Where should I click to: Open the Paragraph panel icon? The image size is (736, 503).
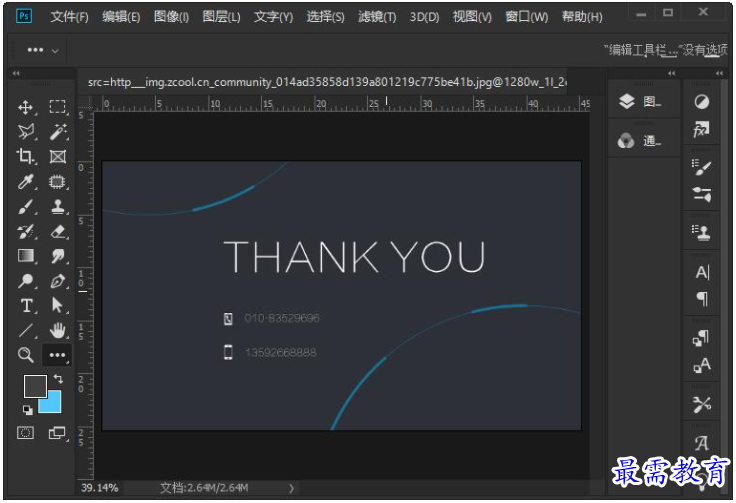702,298
